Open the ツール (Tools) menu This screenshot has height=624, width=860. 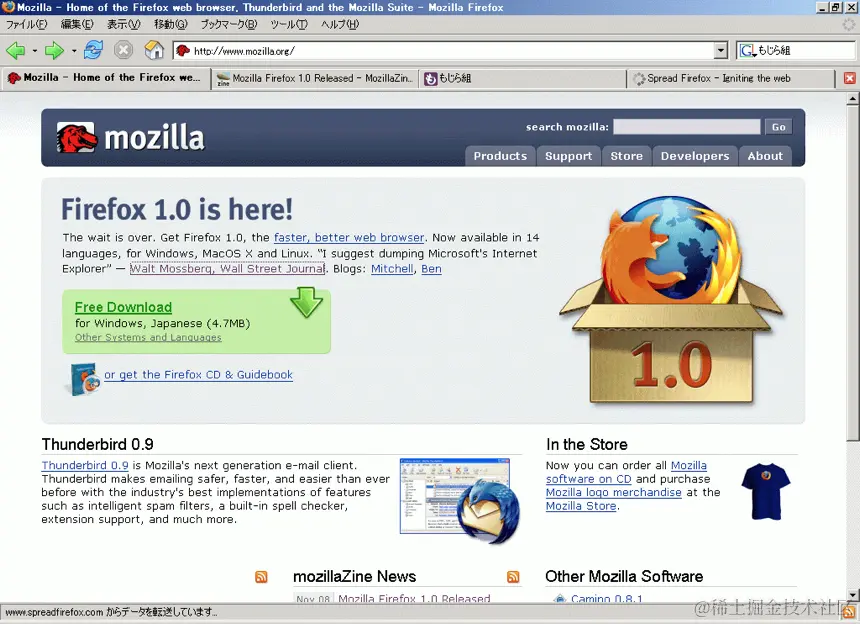click(289, 24)
